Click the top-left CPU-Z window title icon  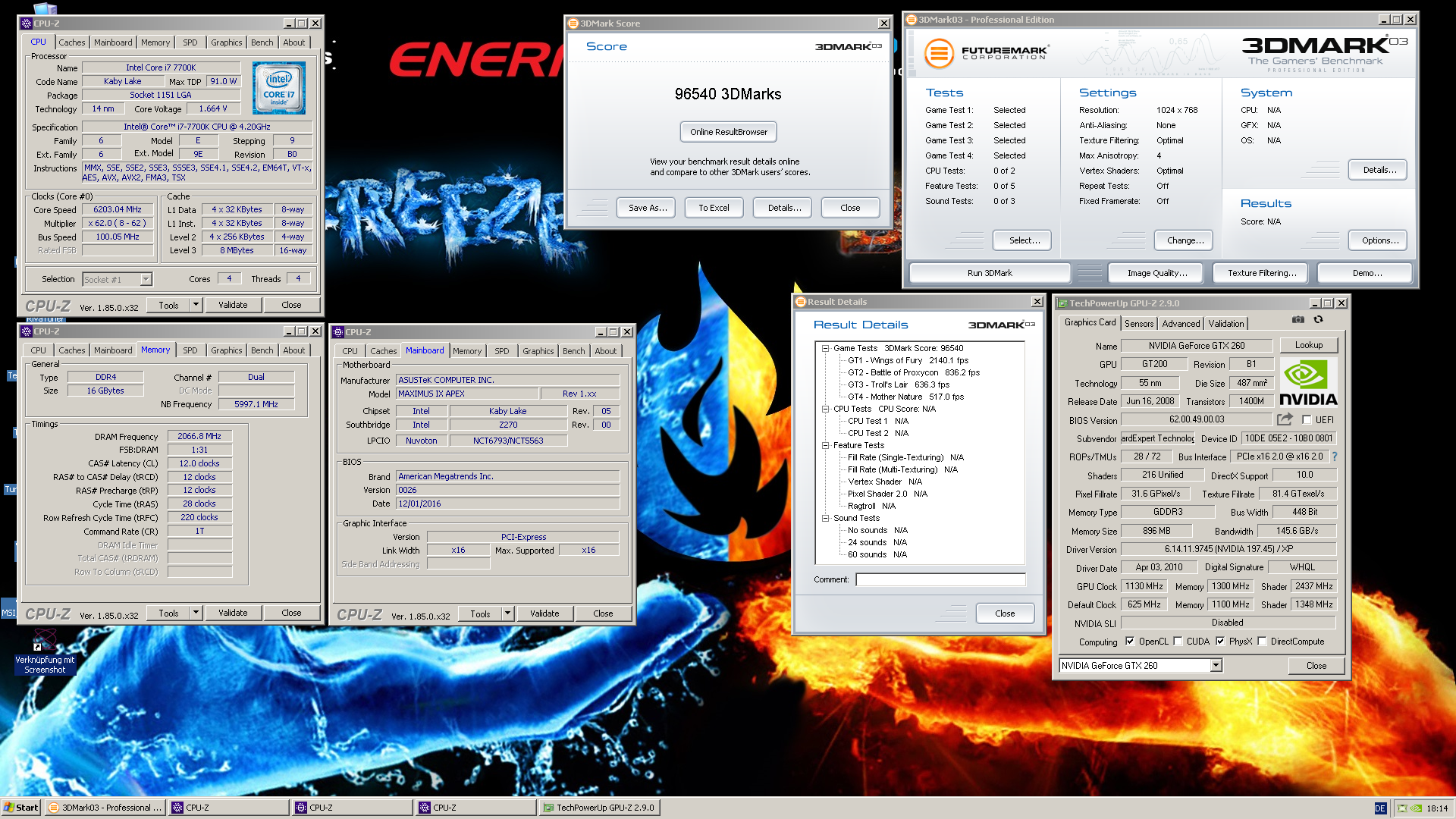pos(27,24)
